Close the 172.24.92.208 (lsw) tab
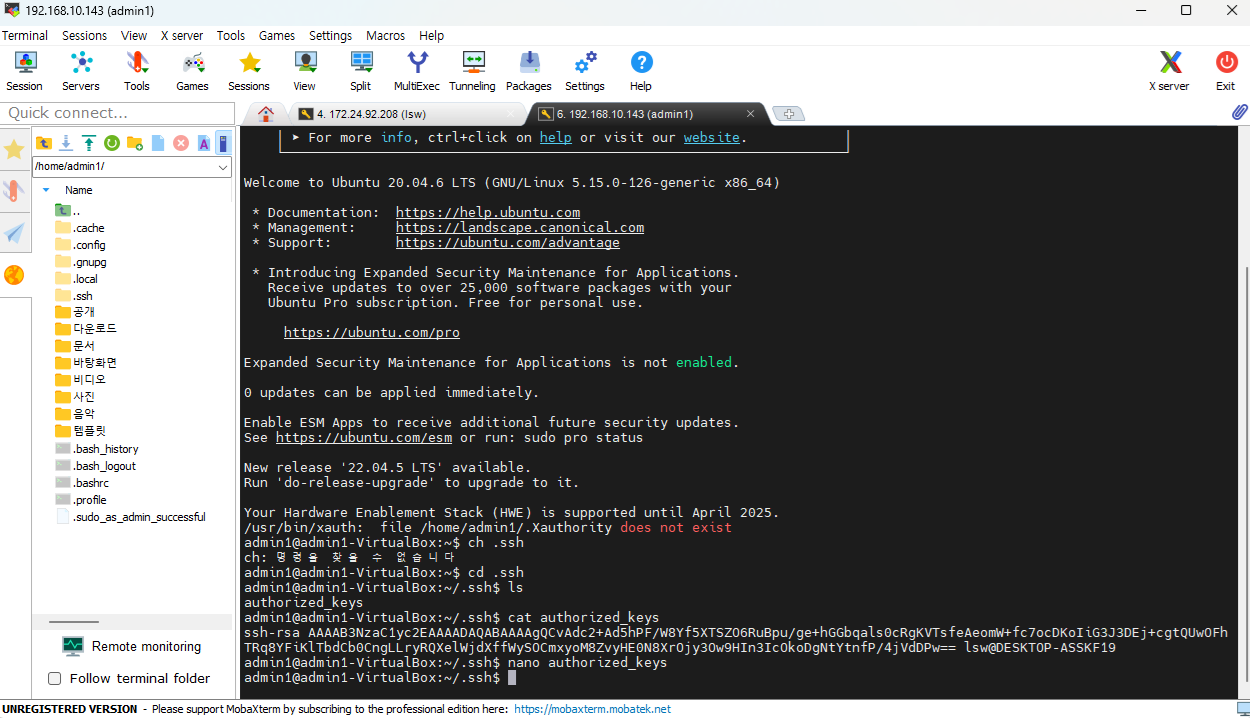The image size is (1250, 718). (x=510, y=114)
